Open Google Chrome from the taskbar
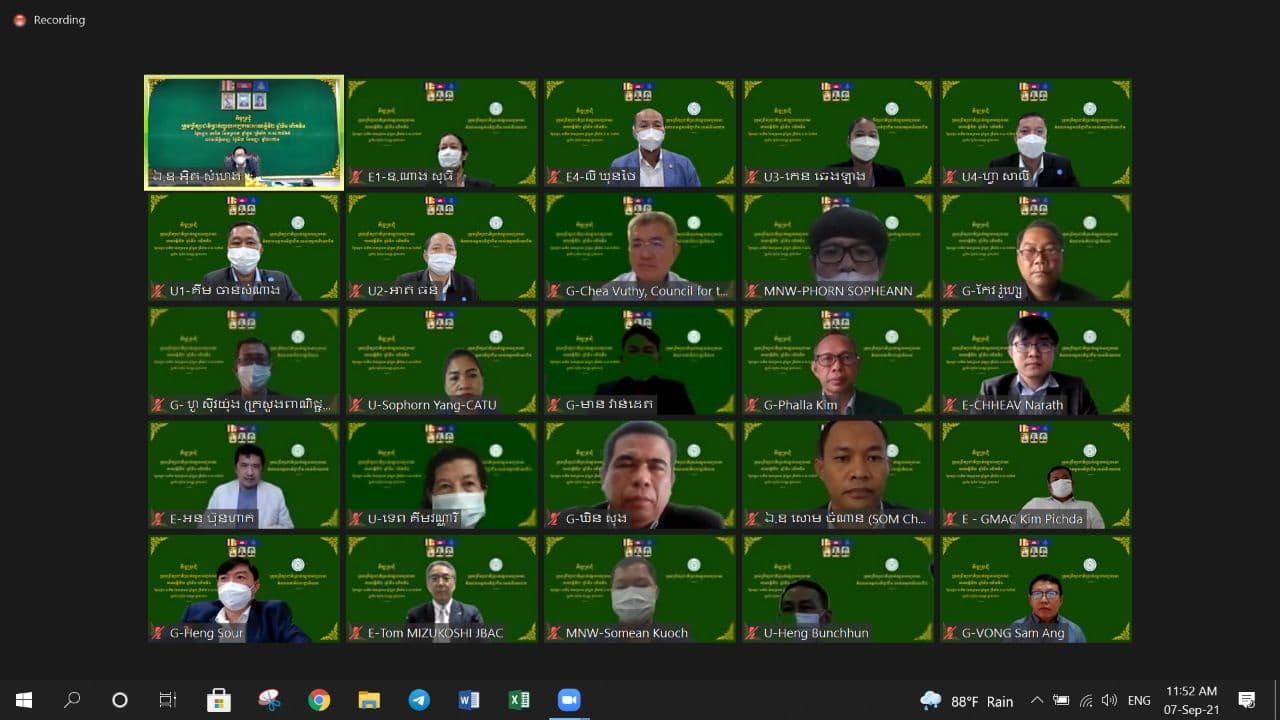1280x720 pixels. (319, 700)
